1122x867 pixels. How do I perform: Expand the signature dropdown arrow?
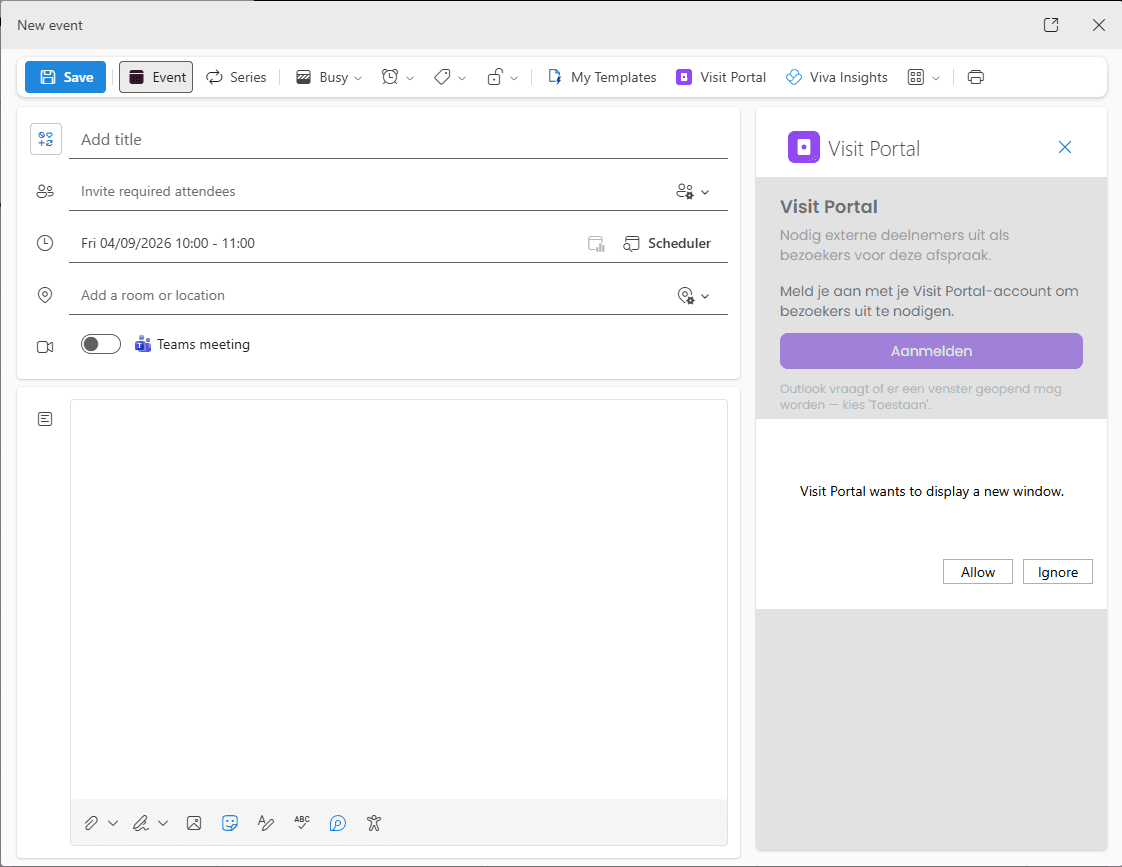pos(163,823)
